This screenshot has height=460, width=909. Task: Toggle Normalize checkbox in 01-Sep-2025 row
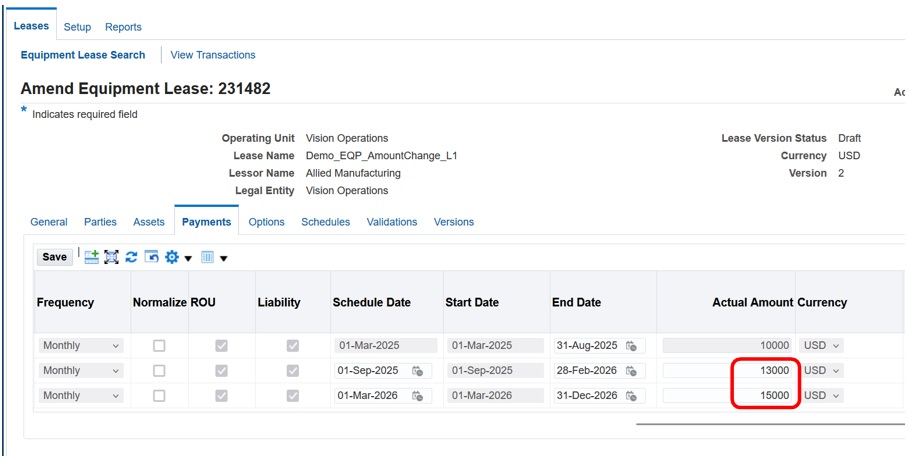click(x=159, y=371)
